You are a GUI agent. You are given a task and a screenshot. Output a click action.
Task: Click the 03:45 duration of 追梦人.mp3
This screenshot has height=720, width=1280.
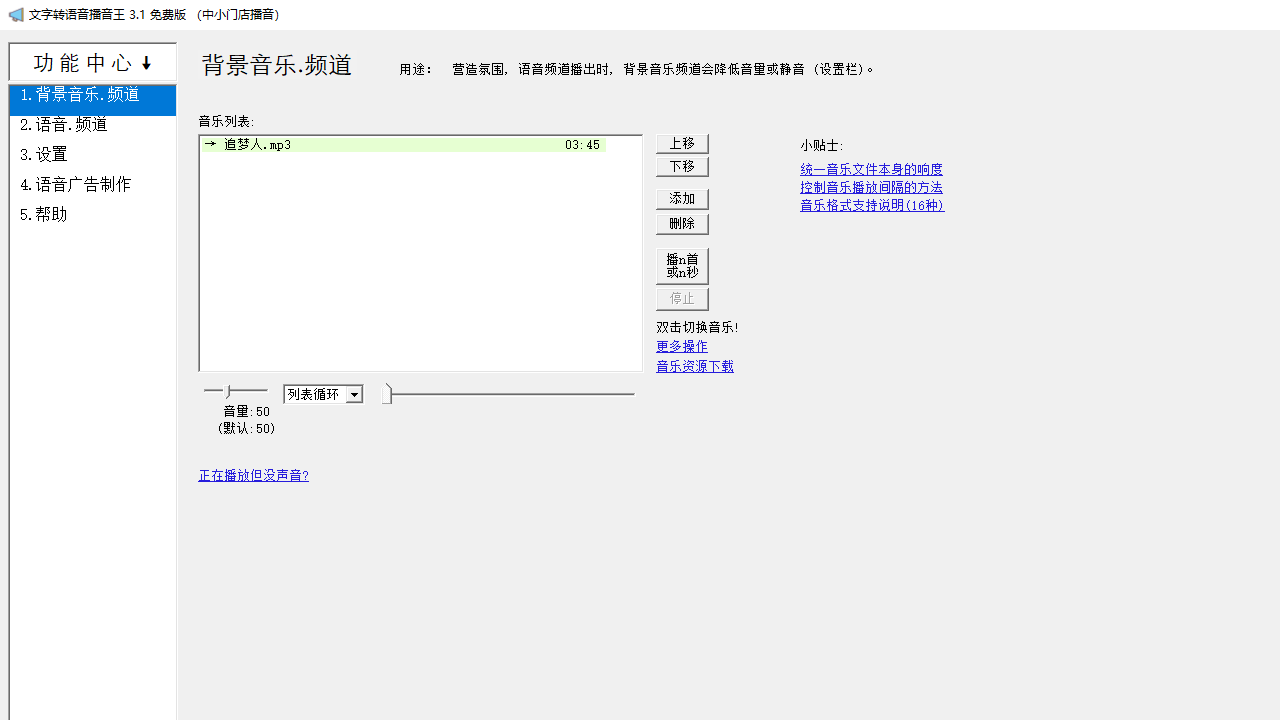(582, 145)
